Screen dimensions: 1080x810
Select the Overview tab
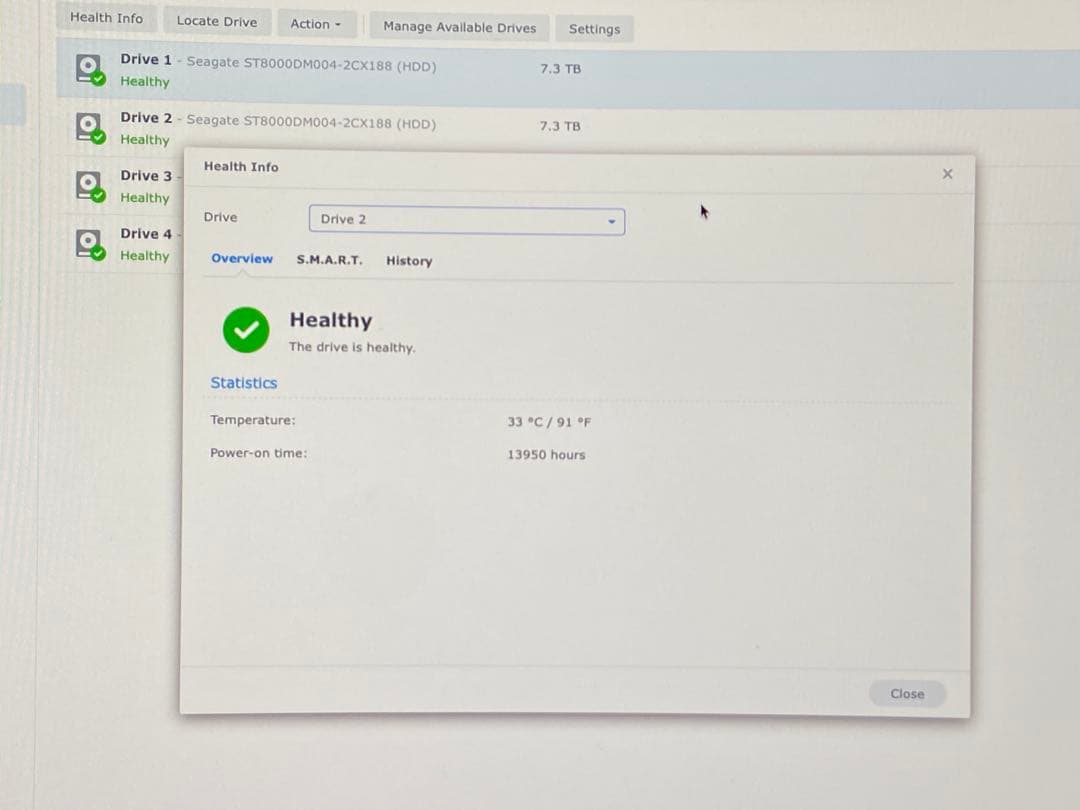[x=242, y=257]
